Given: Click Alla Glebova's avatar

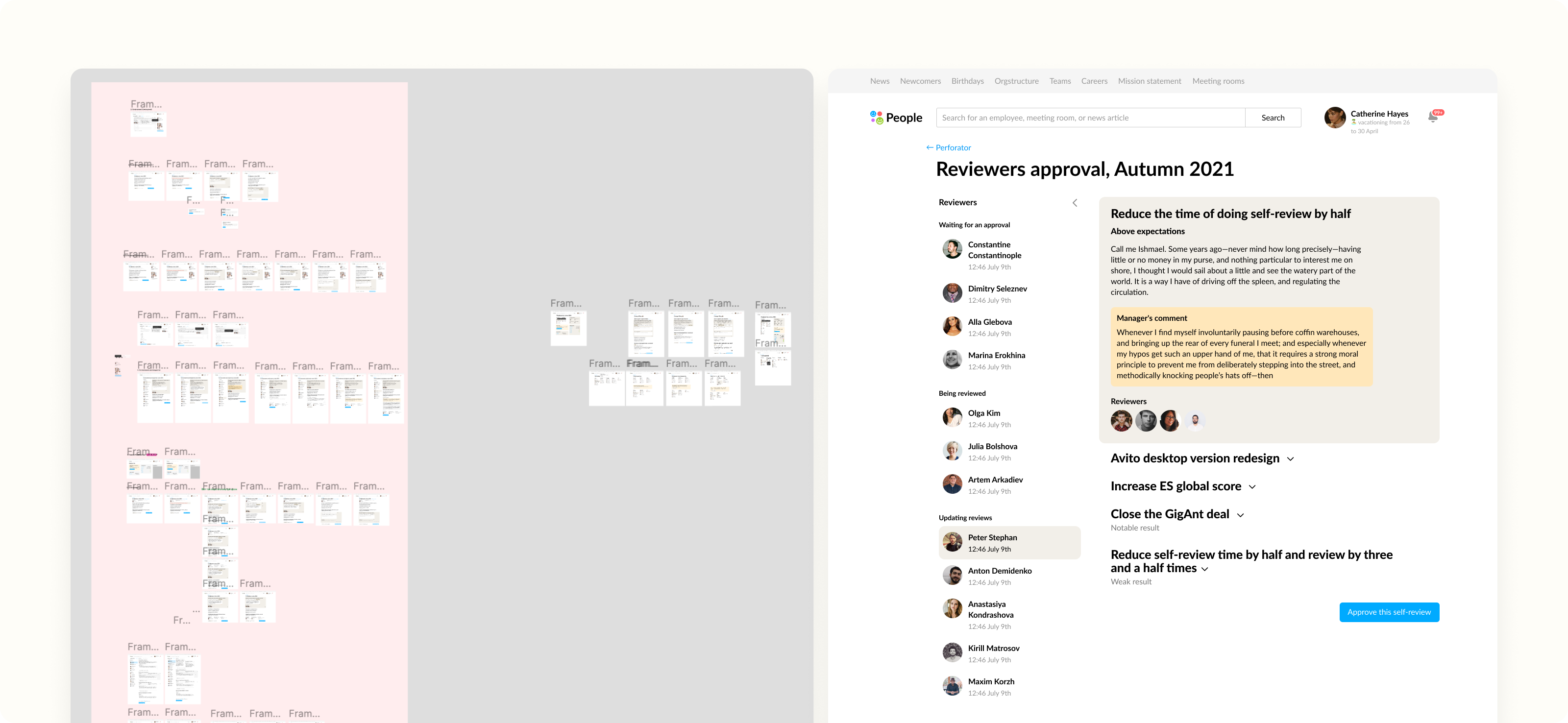Looking at the screenshot, I should (952, 327).
